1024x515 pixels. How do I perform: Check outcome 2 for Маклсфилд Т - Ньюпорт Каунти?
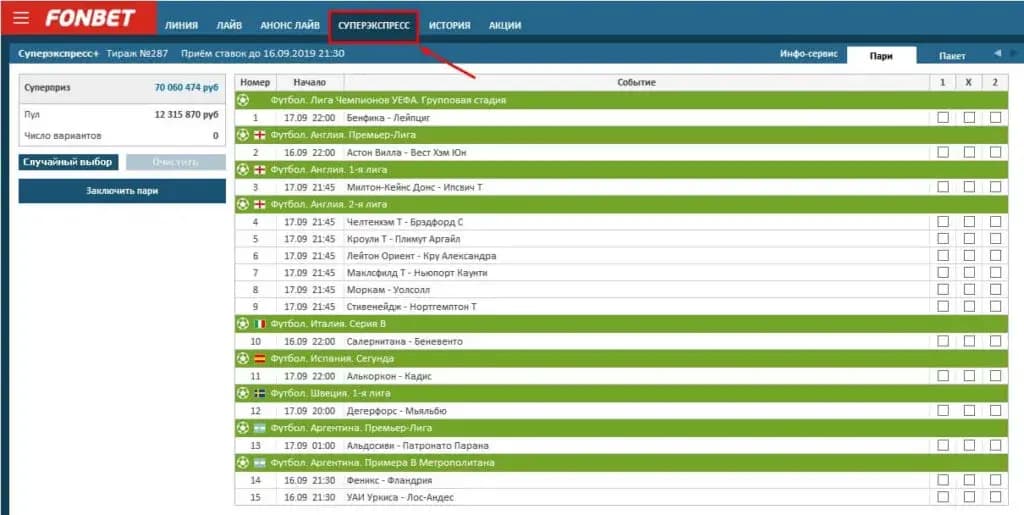click(x=995, y=272)
